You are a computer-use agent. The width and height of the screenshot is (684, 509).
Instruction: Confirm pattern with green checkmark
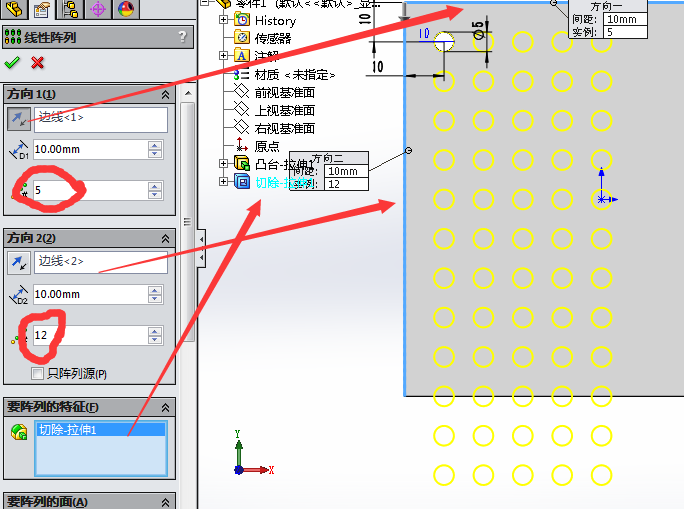point(12,63)
